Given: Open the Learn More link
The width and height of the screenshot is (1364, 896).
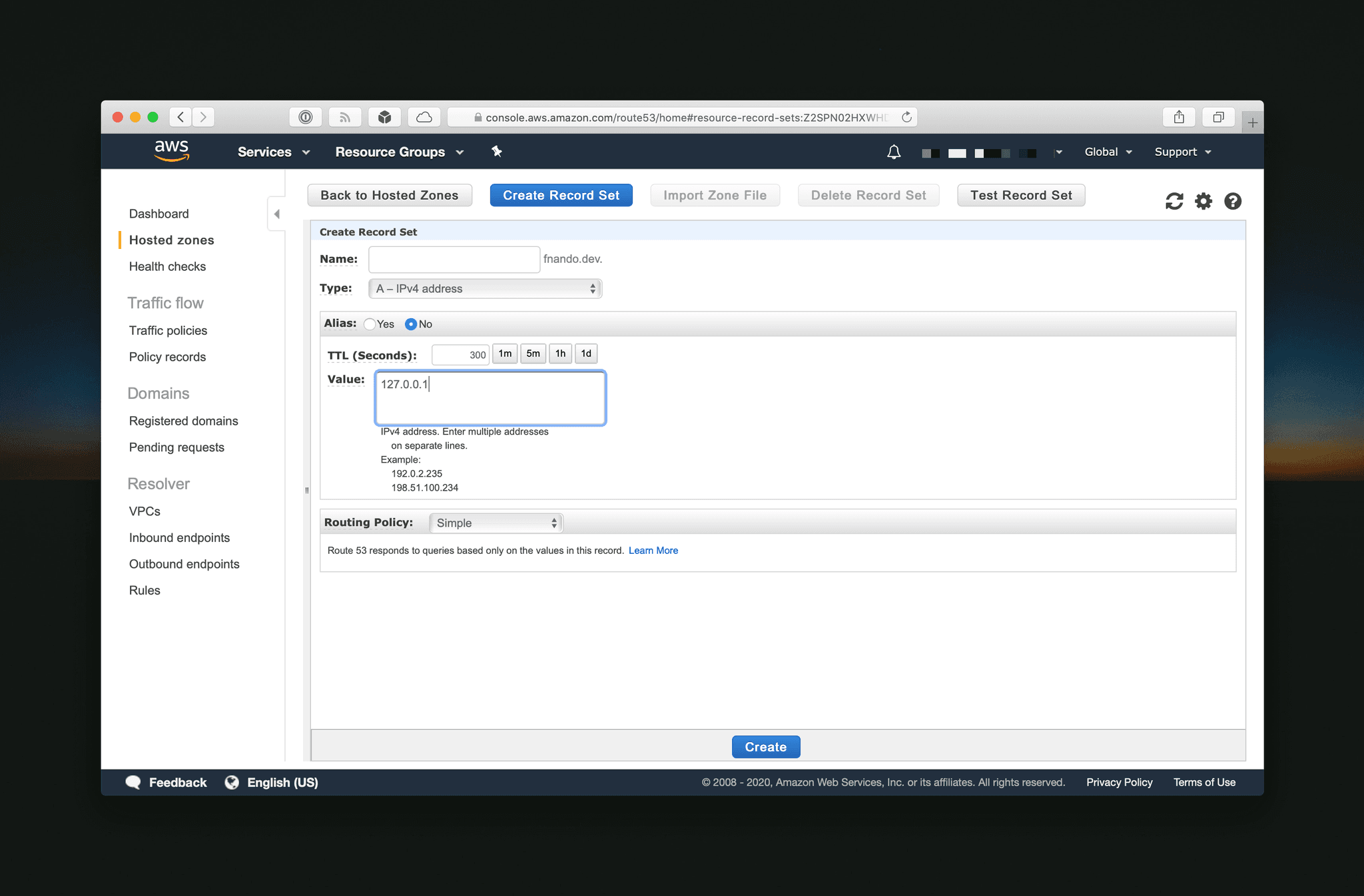Looking at the screenshot, I should pos(653,551).
